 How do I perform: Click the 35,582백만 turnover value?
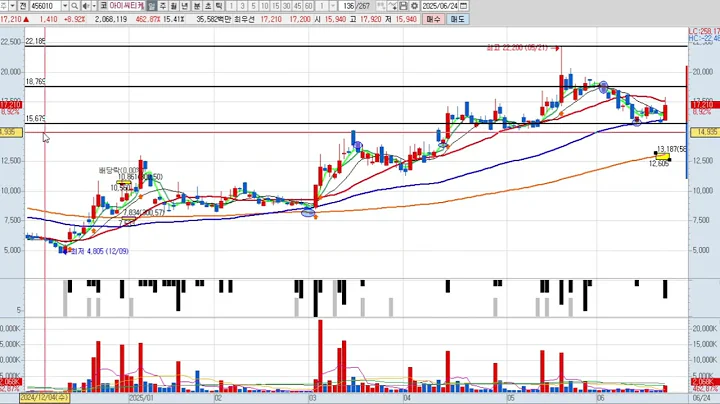click(x=214, y=19)
